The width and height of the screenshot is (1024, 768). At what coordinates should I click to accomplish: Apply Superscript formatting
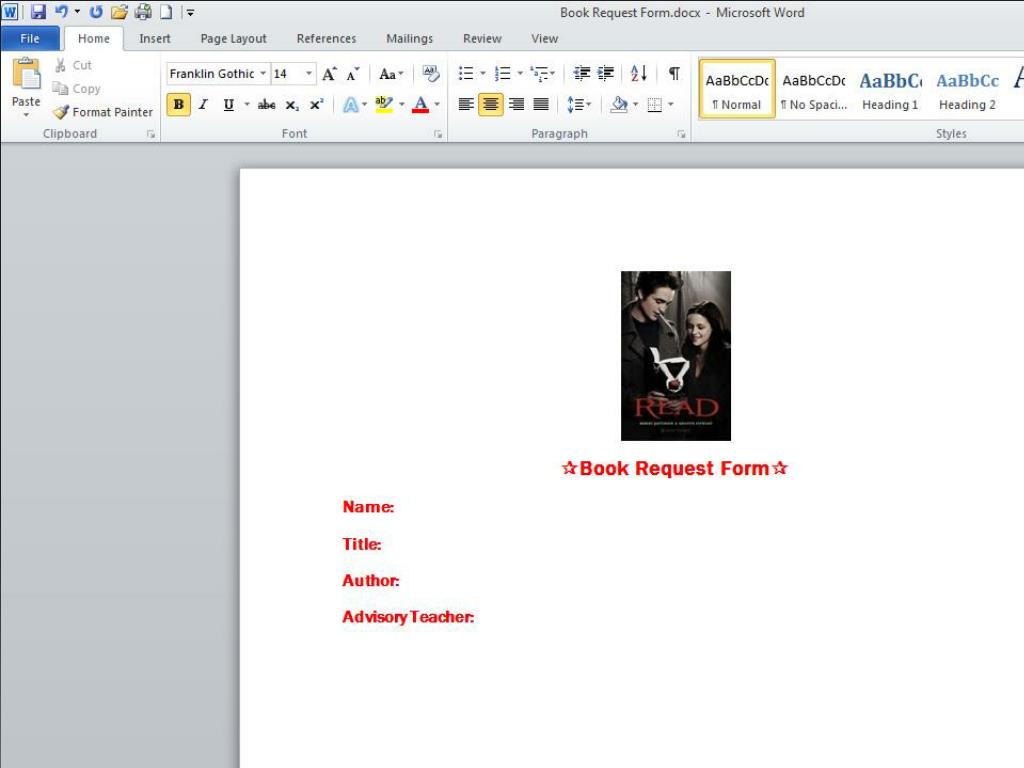317,104
